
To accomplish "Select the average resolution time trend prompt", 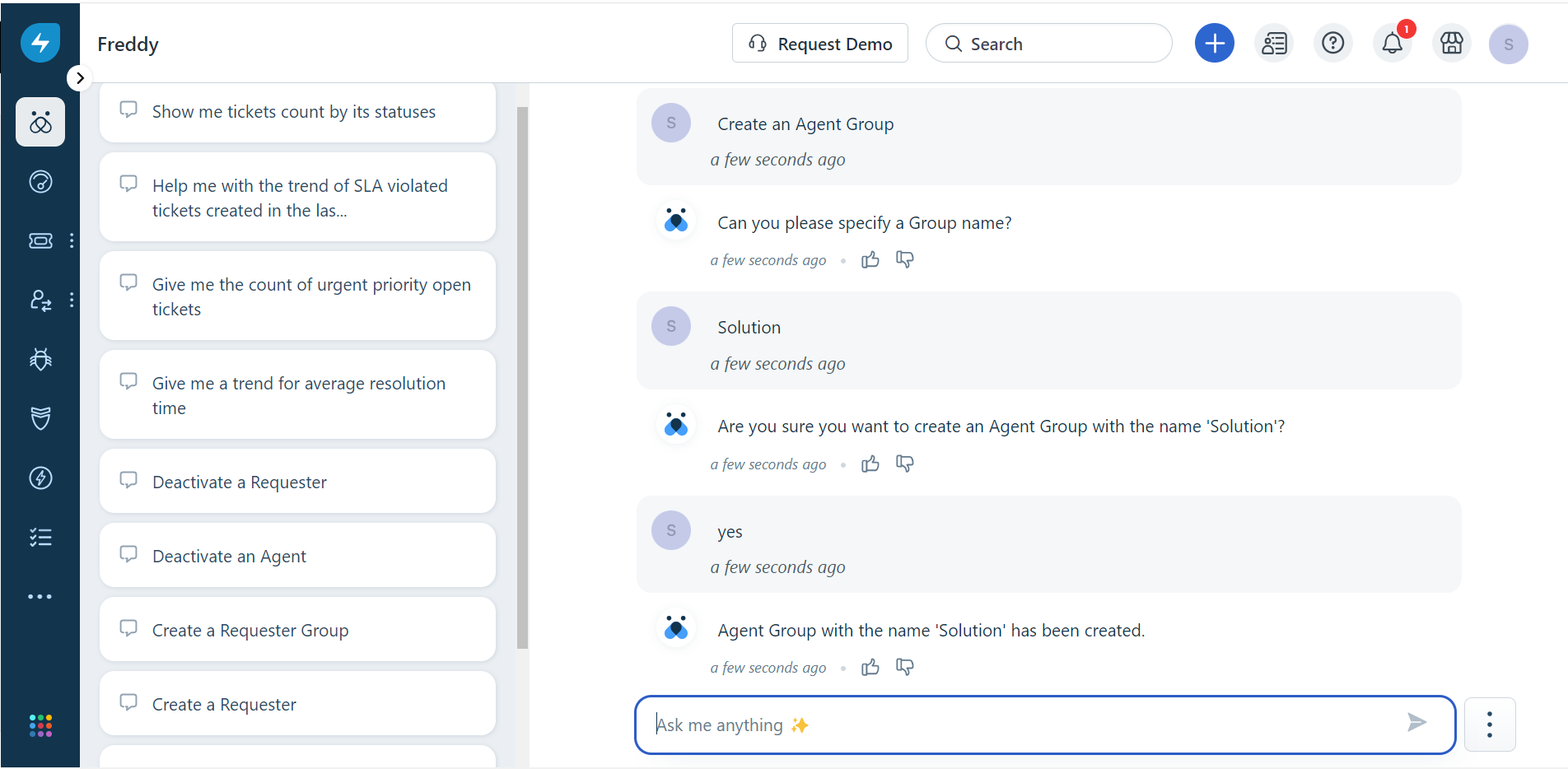I will click(x=297, y=395).
